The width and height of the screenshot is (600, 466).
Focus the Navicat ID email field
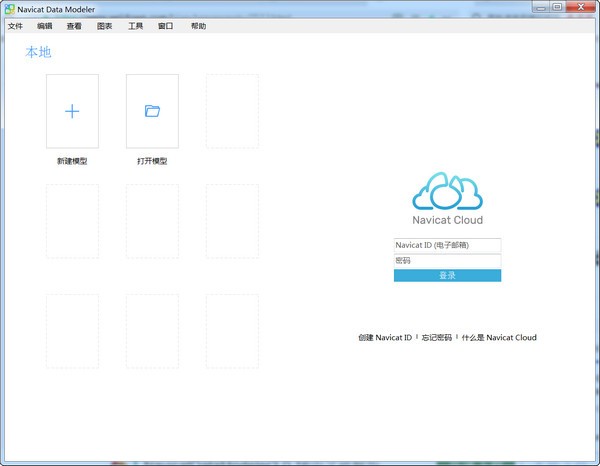pos(447,245)
